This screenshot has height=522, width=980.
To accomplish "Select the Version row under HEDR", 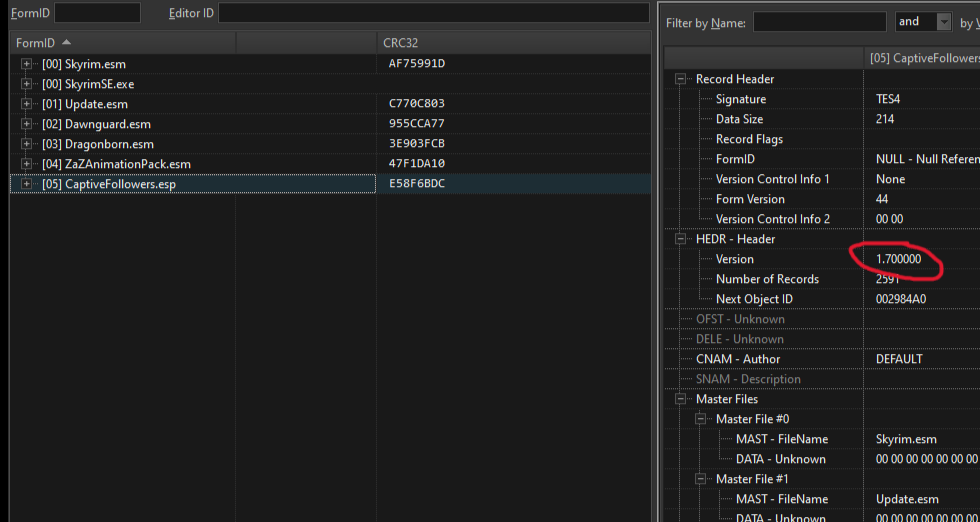I will tap(822, 259).
